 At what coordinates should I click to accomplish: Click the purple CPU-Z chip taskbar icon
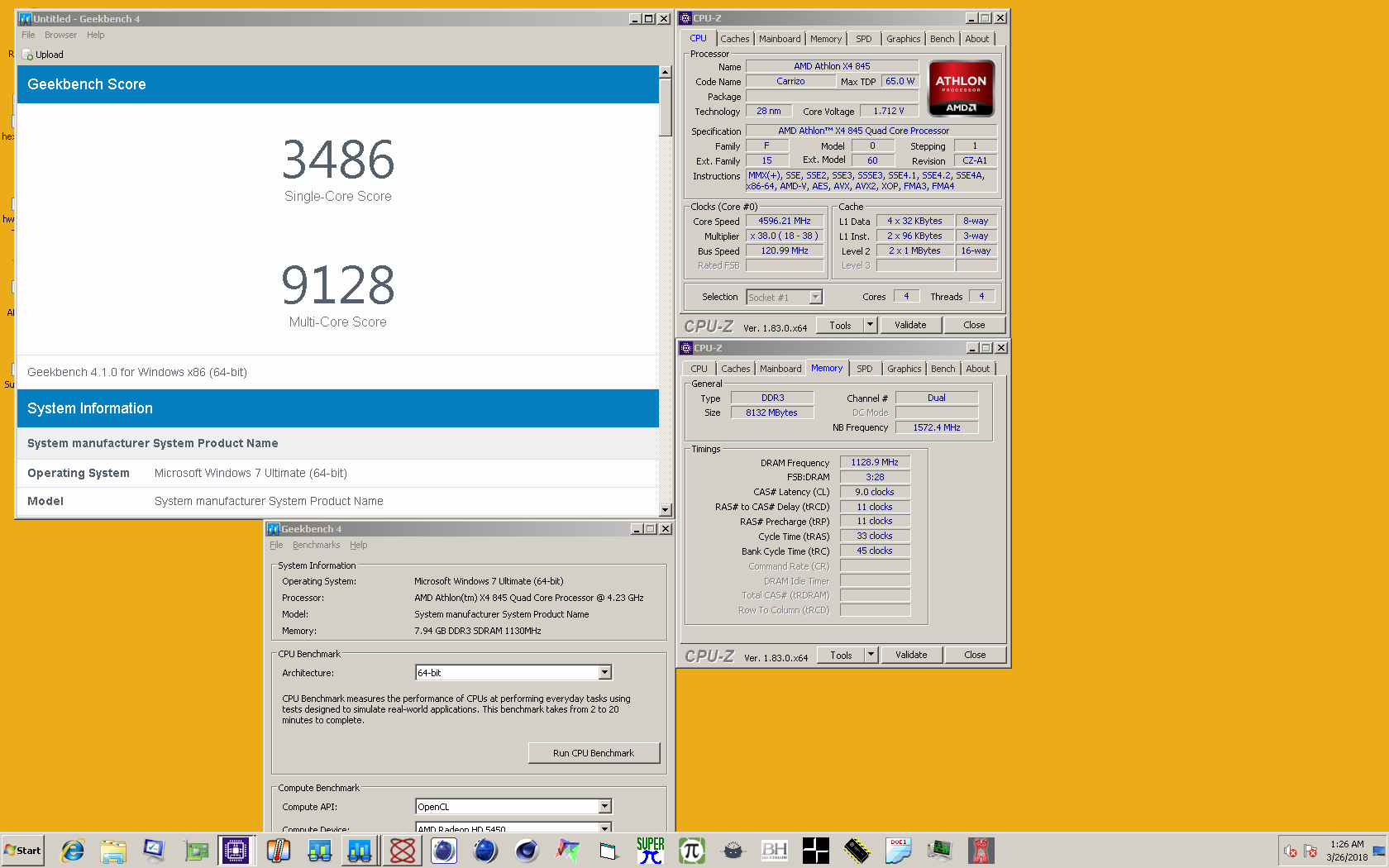pyautogui.click(x=236, y=850)
